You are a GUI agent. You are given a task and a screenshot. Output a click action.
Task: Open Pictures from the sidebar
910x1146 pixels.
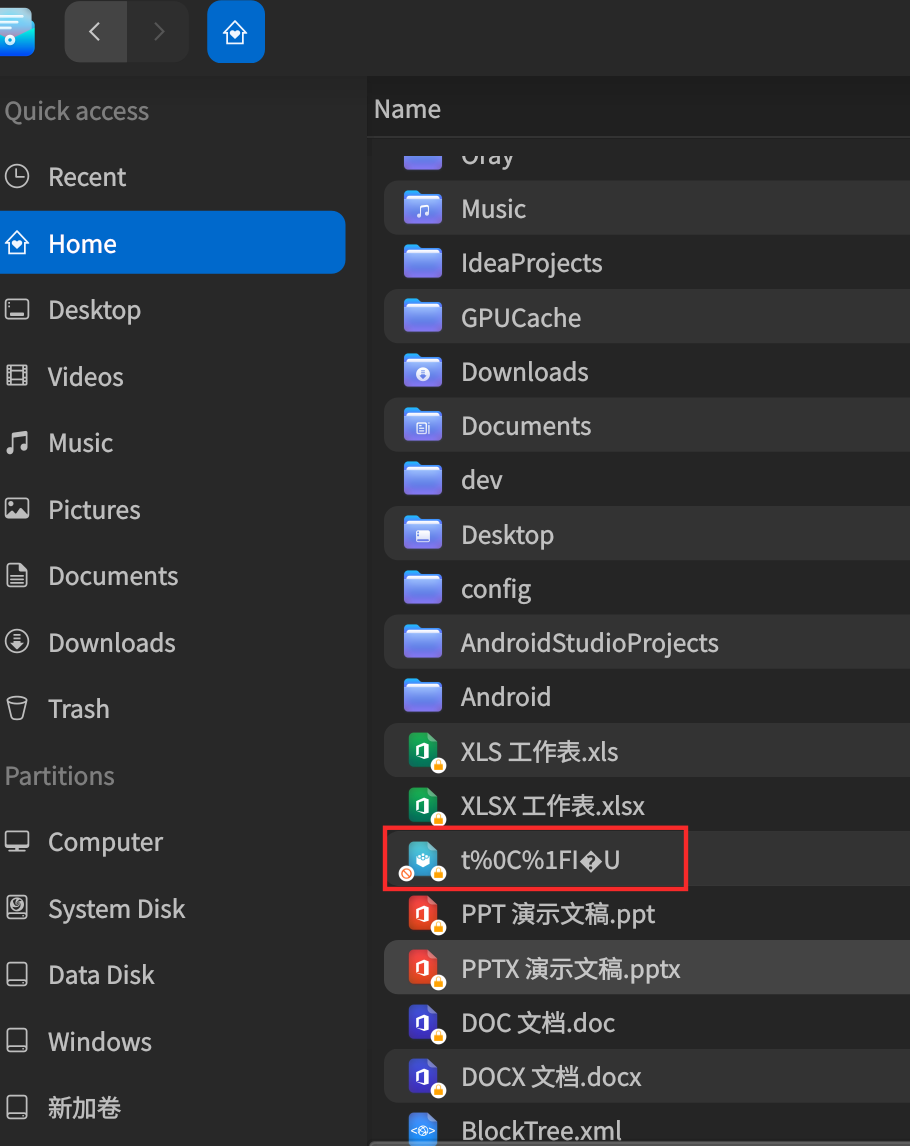click(172, 509)
